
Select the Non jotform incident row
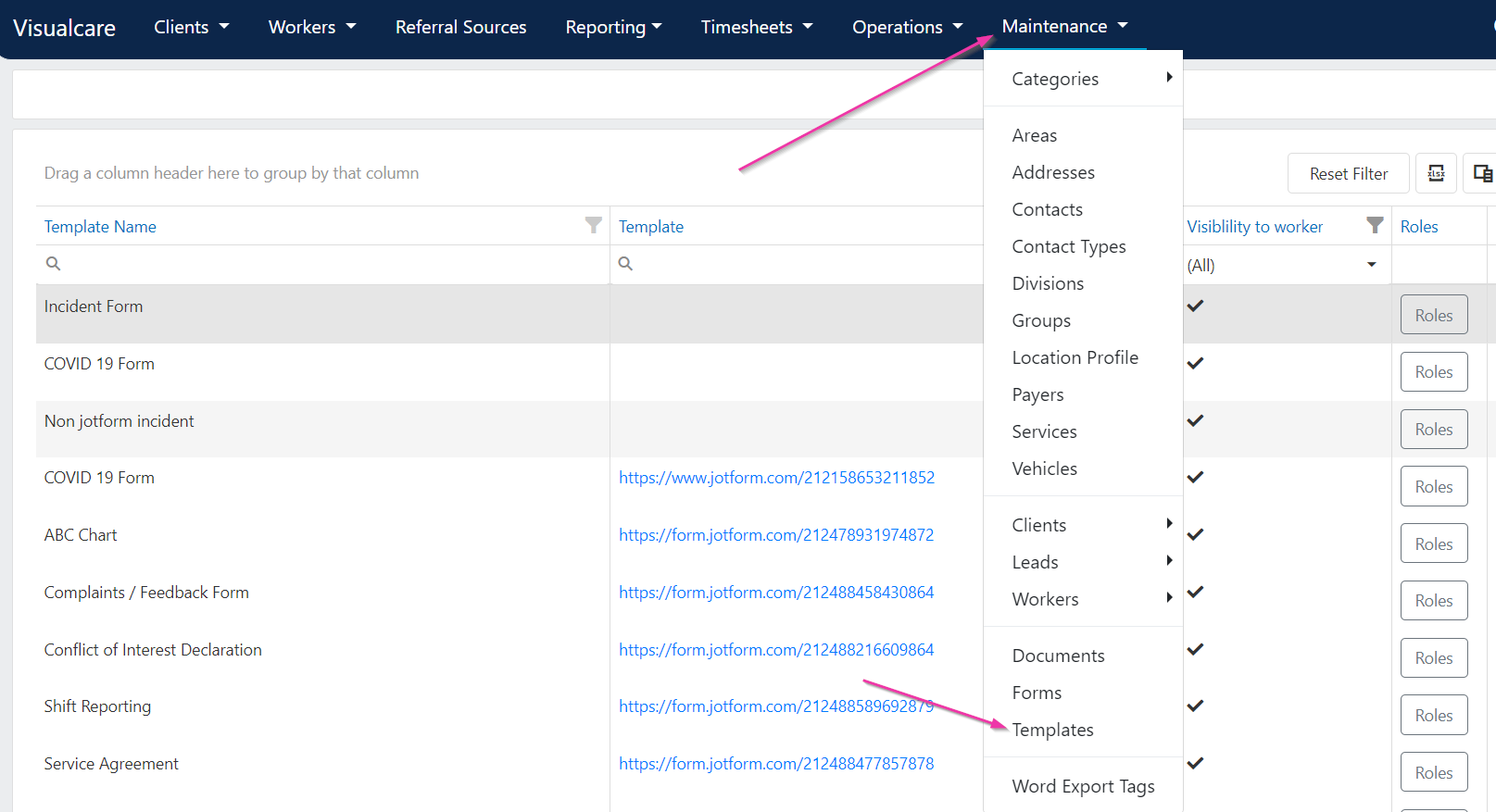509,429
